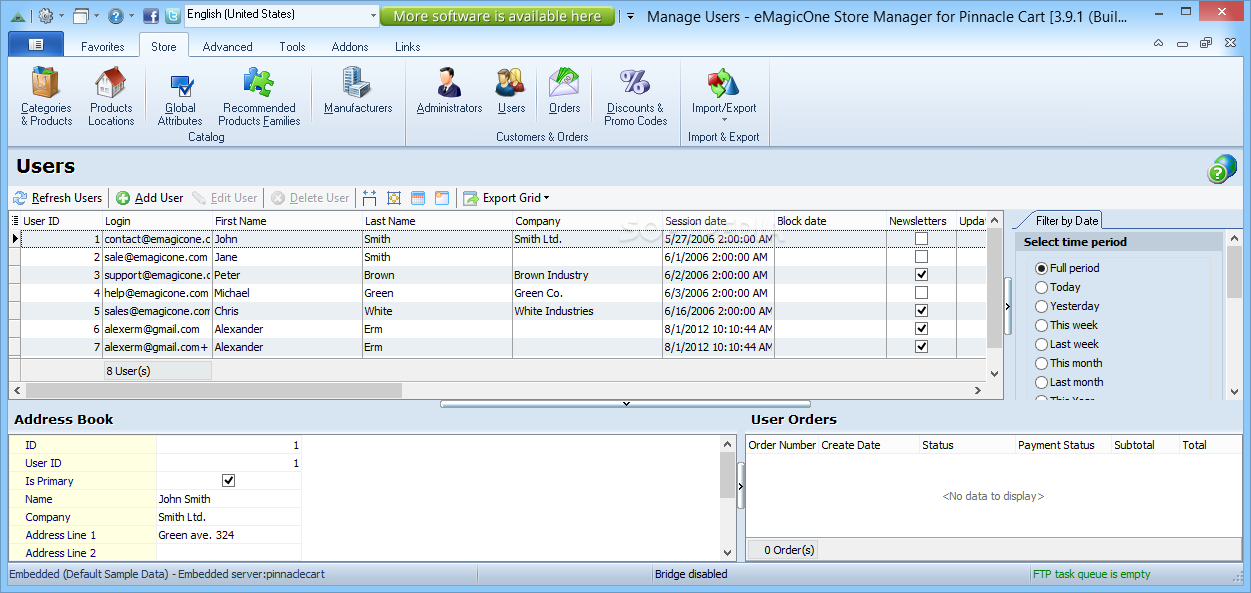Switch to the Favorites tab
The image size is (1251, 593).
coord(103,47)
